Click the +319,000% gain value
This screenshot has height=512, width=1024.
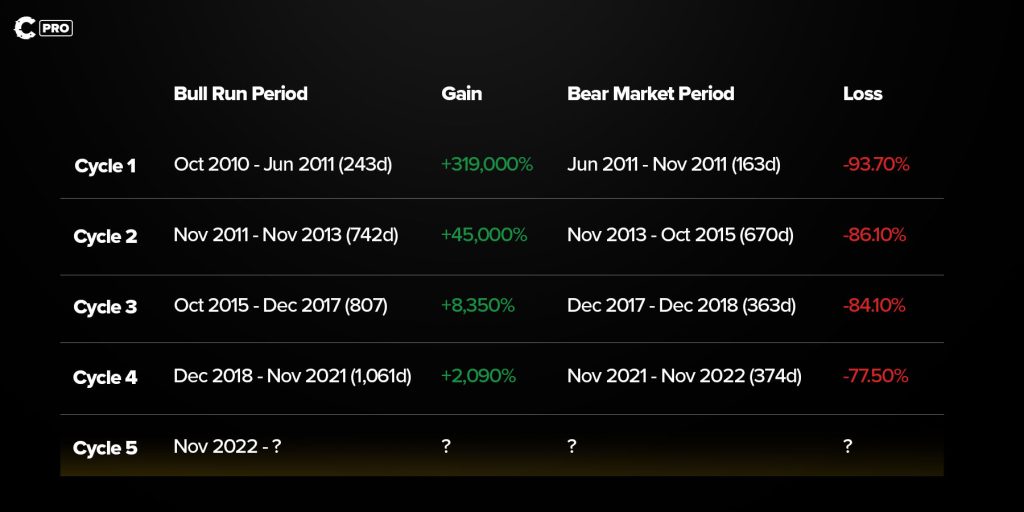click(487, 165)
